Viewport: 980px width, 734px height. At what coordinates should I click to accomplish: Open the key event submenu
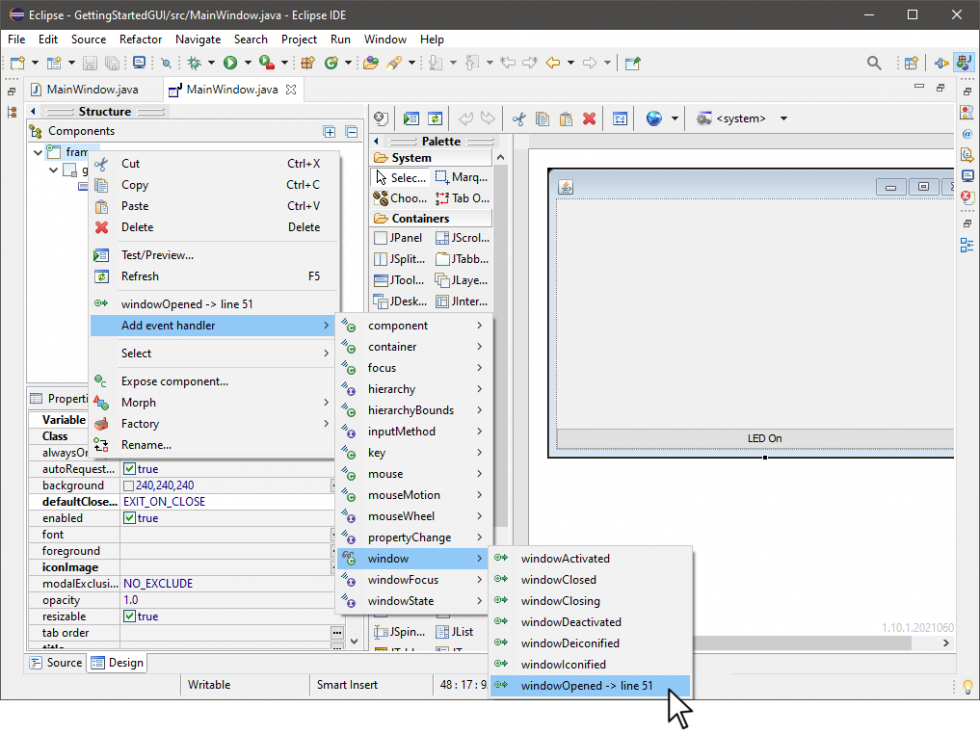click(x=413, y=453)
